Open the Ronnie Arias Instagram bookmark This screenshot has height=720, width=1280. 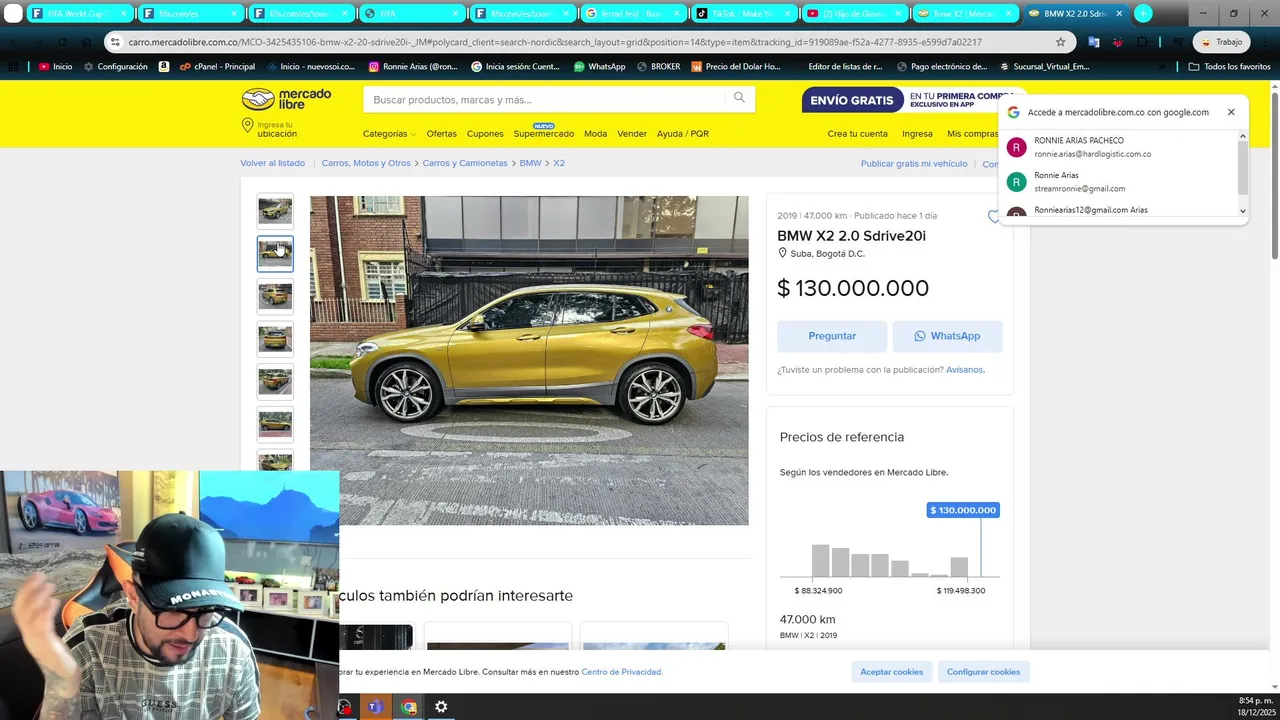pyautogui.click(x=412, y=67)
